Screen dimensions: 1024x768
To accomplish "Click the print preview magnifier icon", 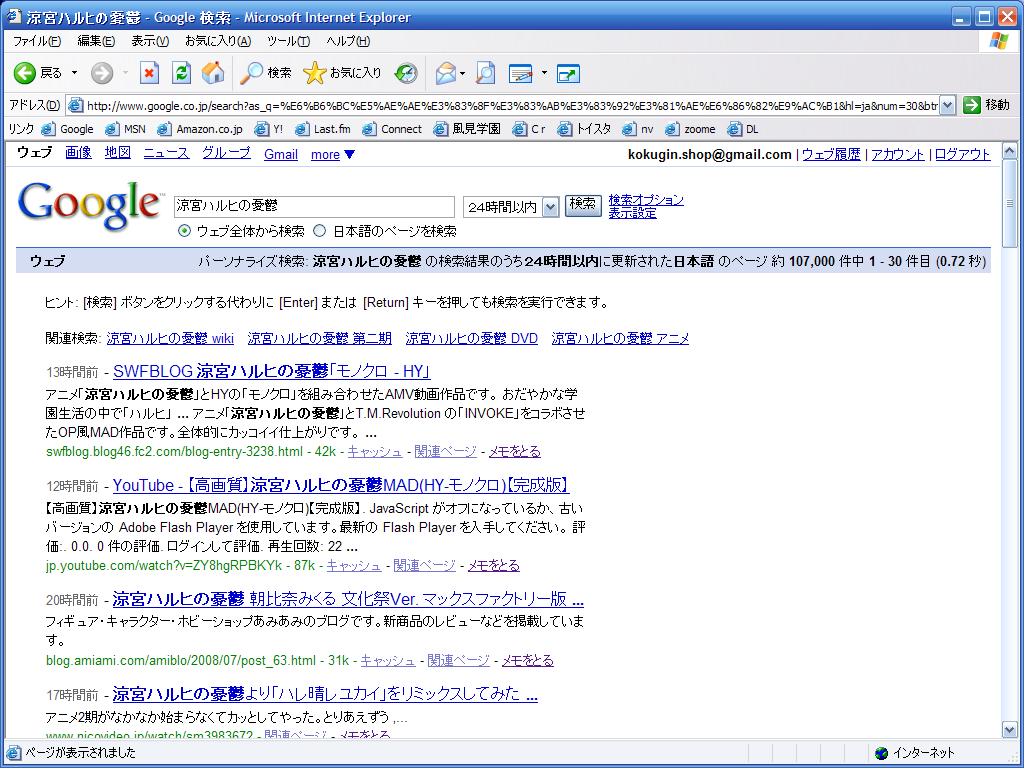I will click(485, 73).
